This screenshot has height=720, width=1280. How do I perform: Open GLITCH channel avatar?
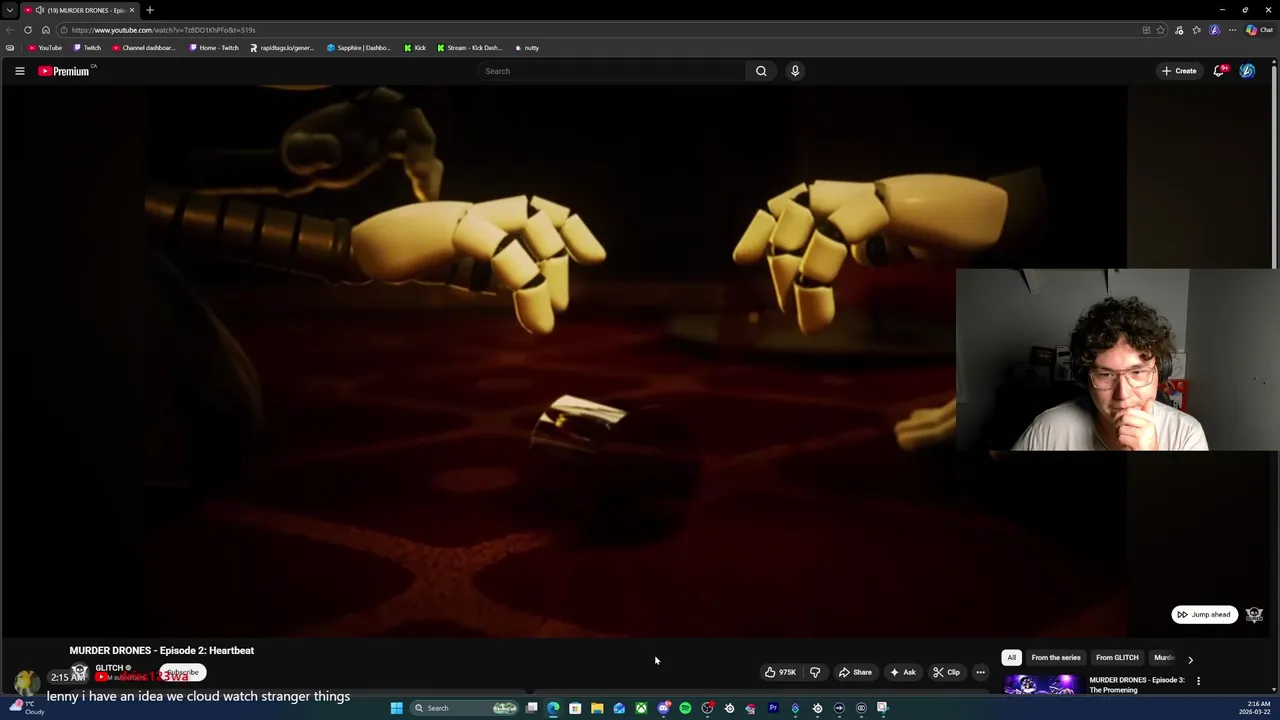[x=79, y=672]
